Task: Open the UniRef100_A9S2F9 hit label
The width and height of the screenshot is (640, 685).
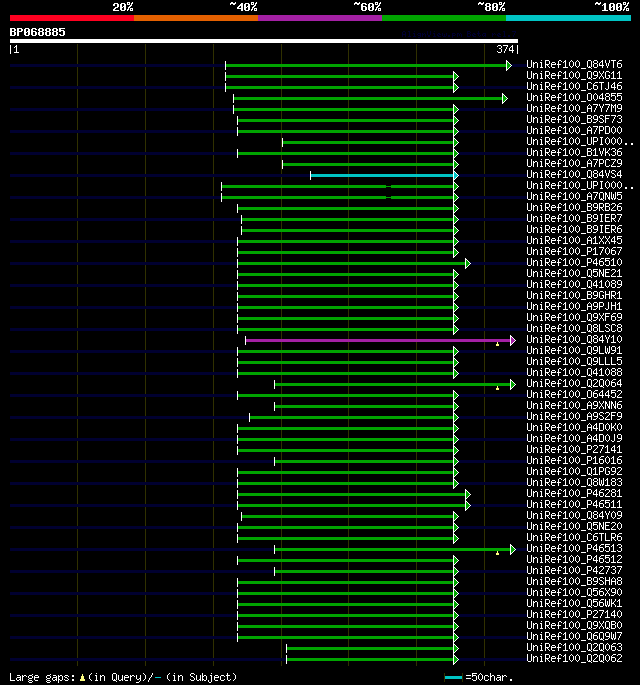Action: (x=574, y=416)
